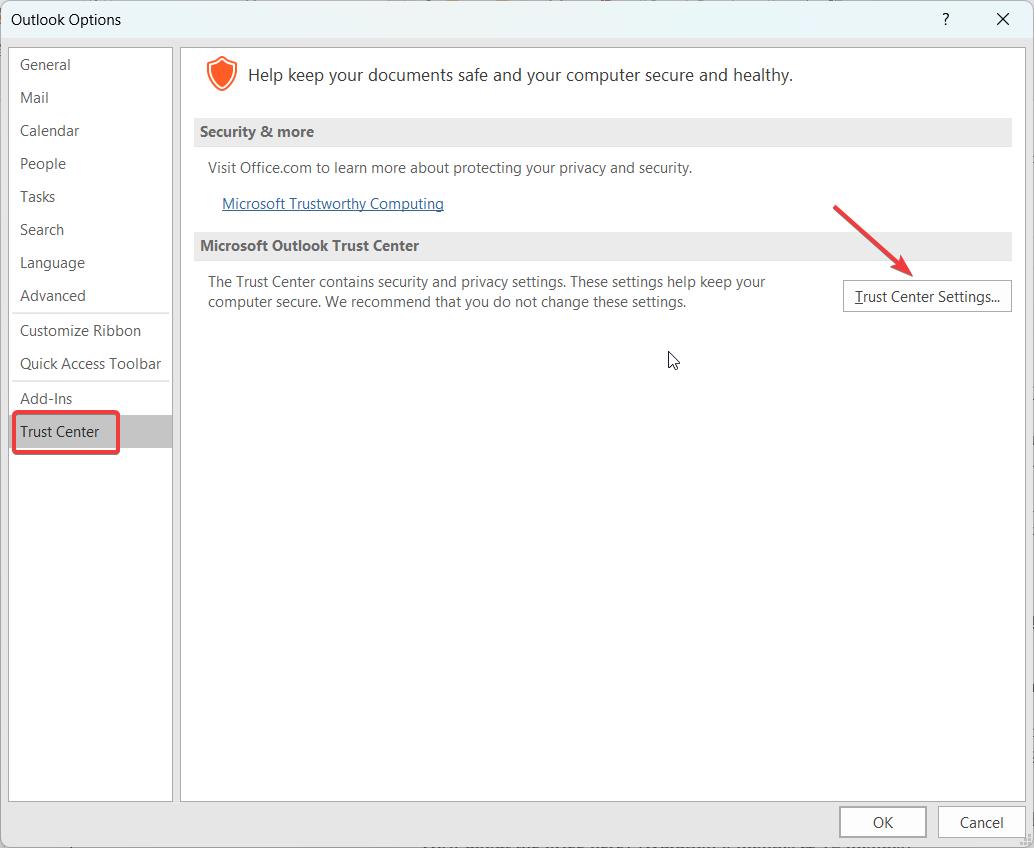Click the Trust Center Settings button

pyautogui.click(x=926, y=295)
